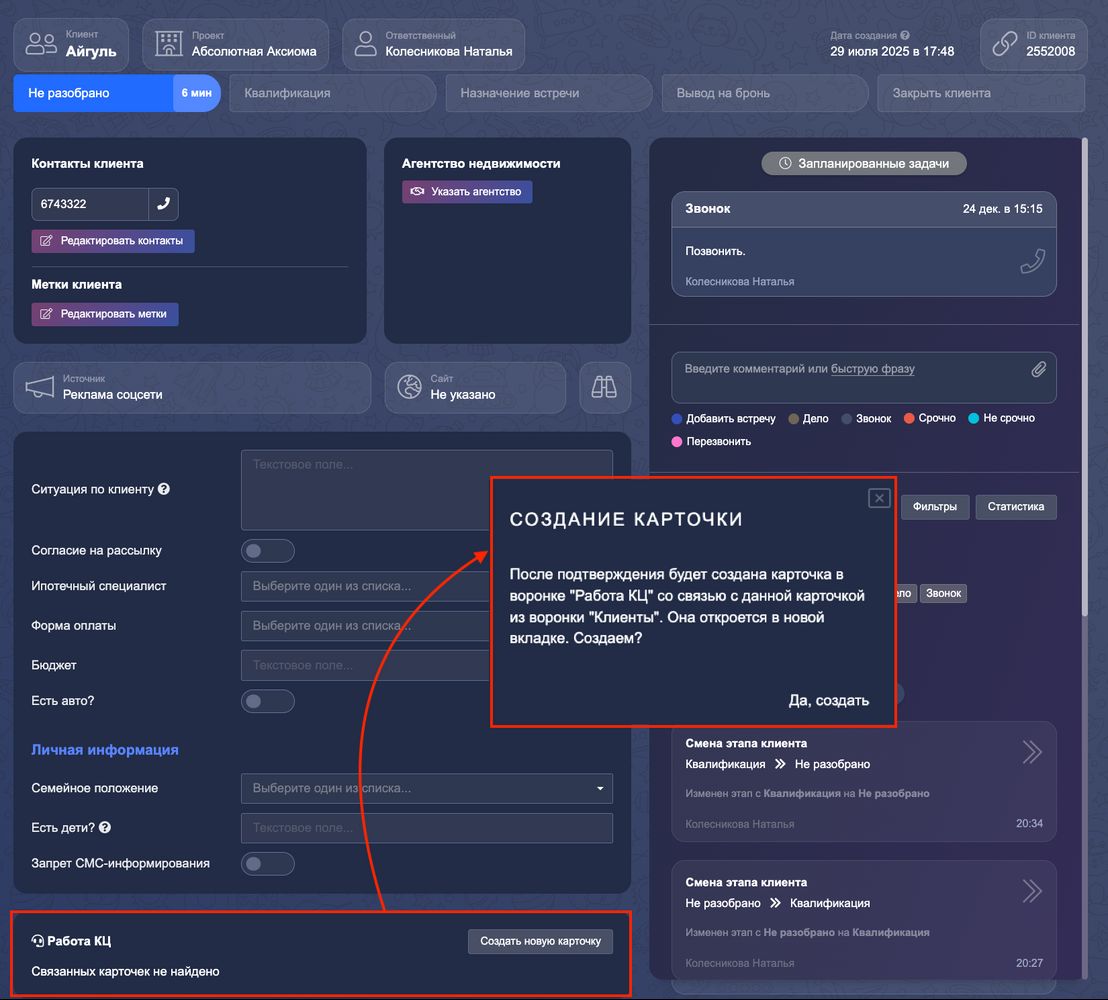Click the link icon next to ID клиента
Screen dimensions: 1108x1000
(1004, 44)
